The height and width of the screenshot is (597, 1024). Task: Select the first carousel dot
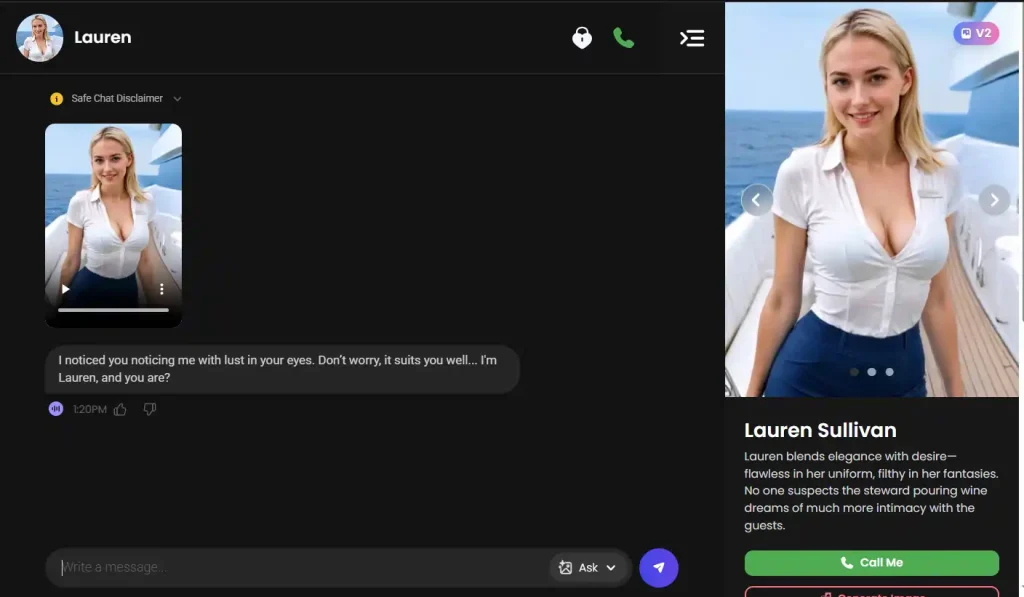pos(854,372)
